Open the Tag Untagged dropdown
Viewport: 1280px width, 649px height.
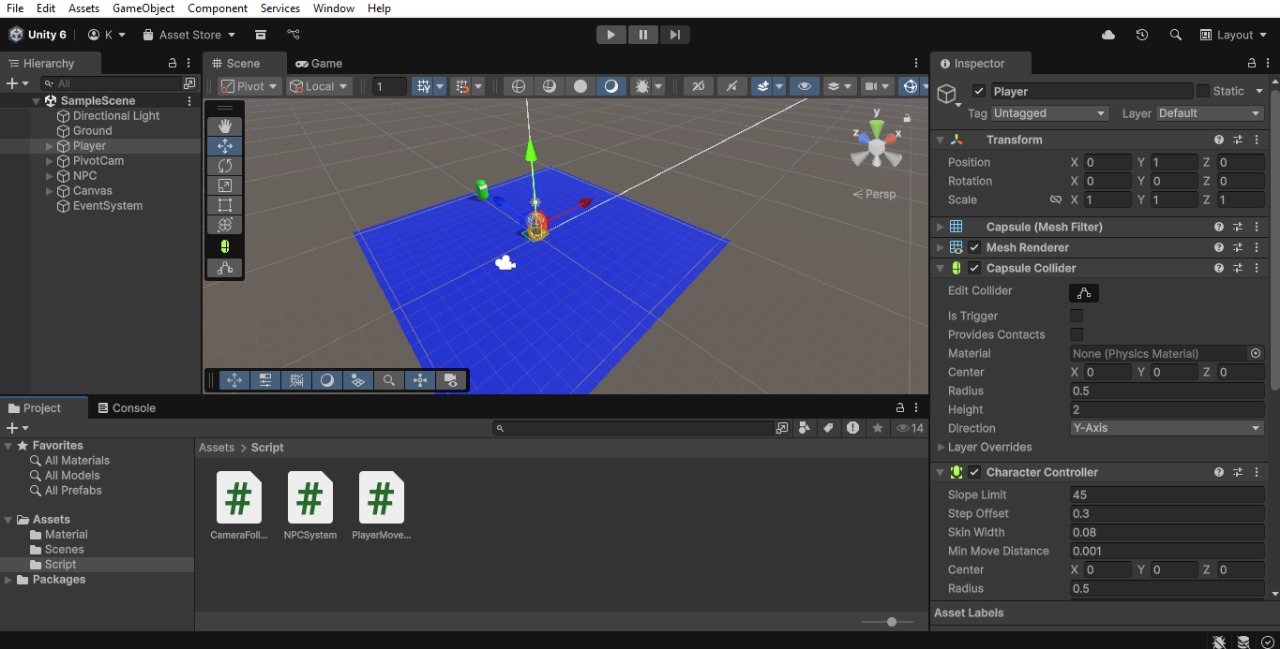click(1050, 114)
